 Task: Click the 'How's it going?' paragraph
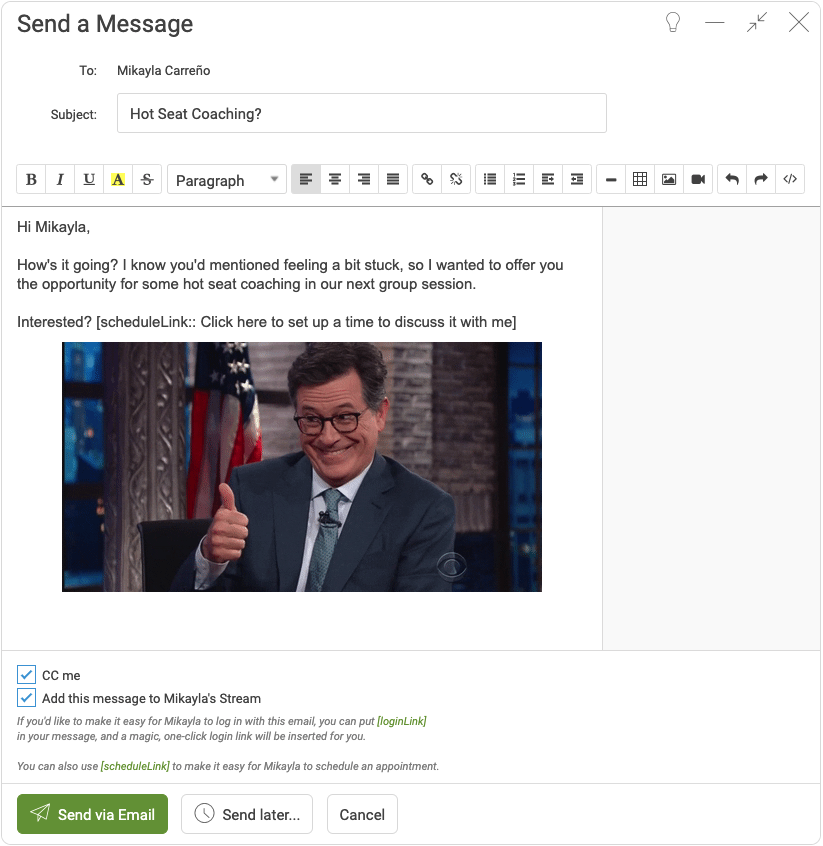(x=290, y=275)
